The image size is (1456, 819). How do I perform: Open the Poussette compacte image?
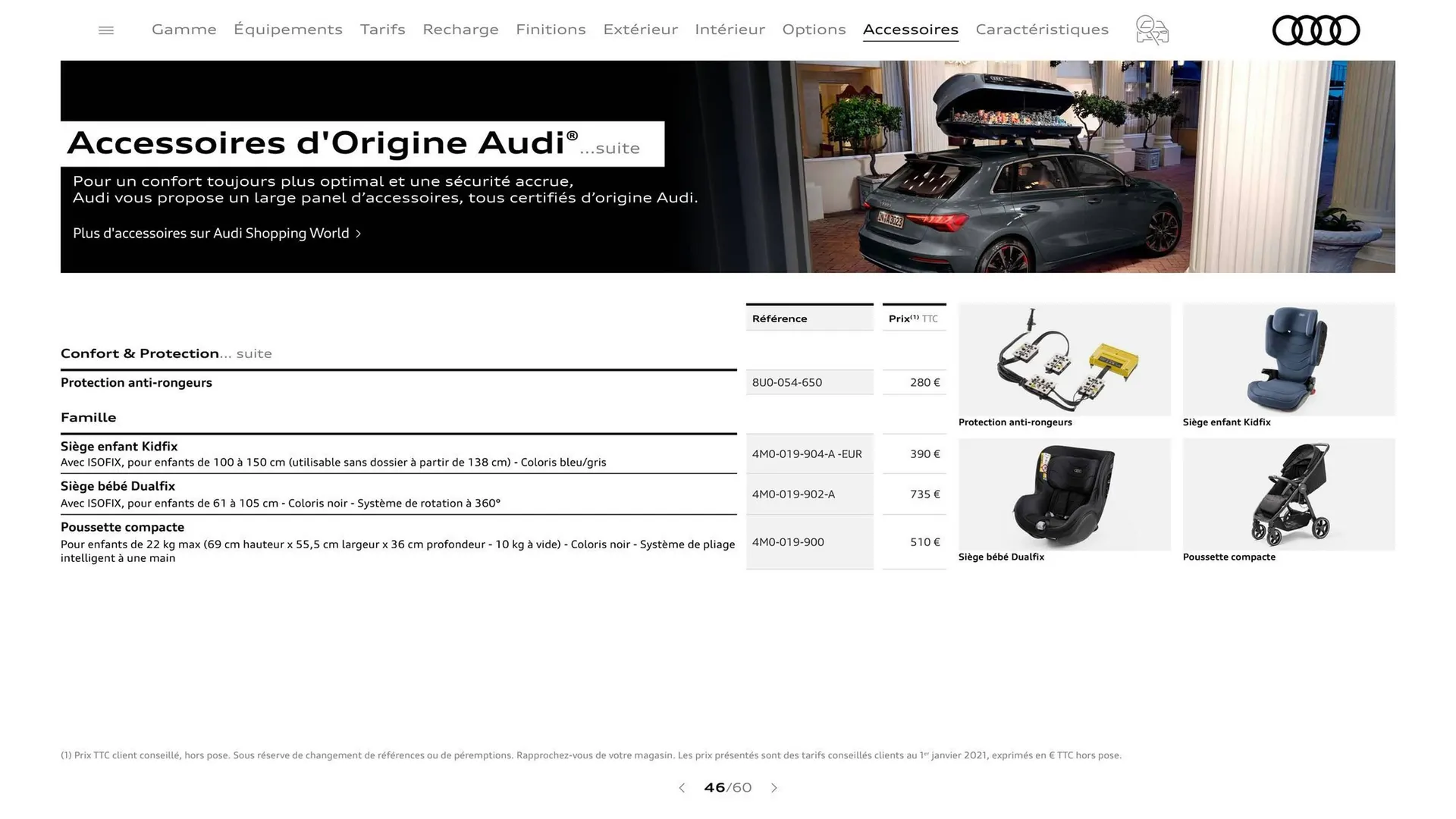1288,494
